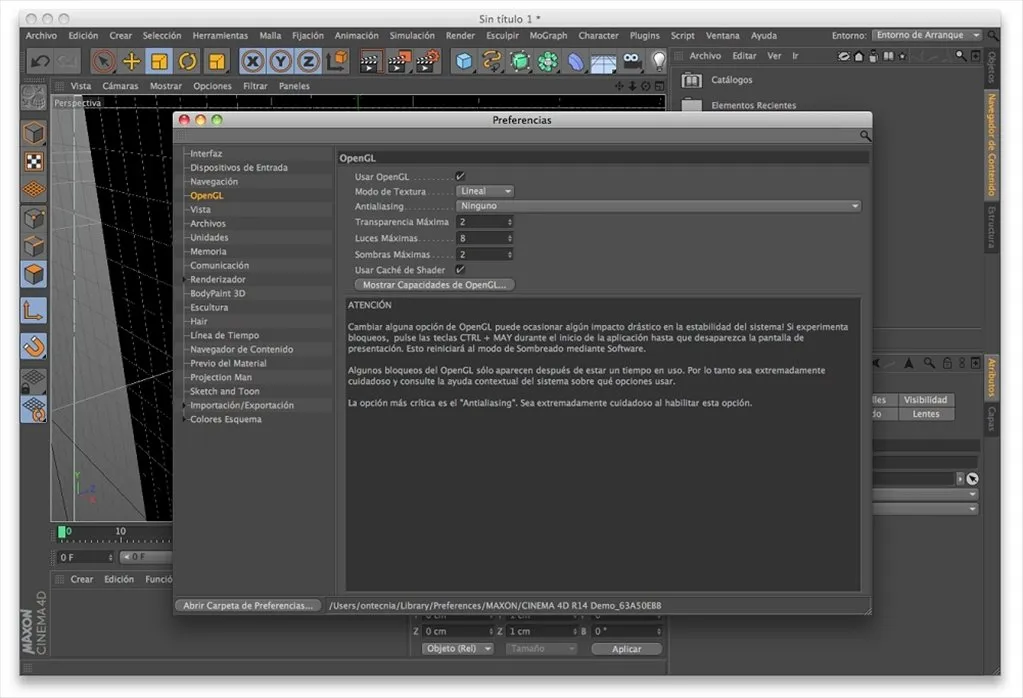Select the Scale tool icon
The width and height of the screenshot is (1023, 698).
(159, 61)
